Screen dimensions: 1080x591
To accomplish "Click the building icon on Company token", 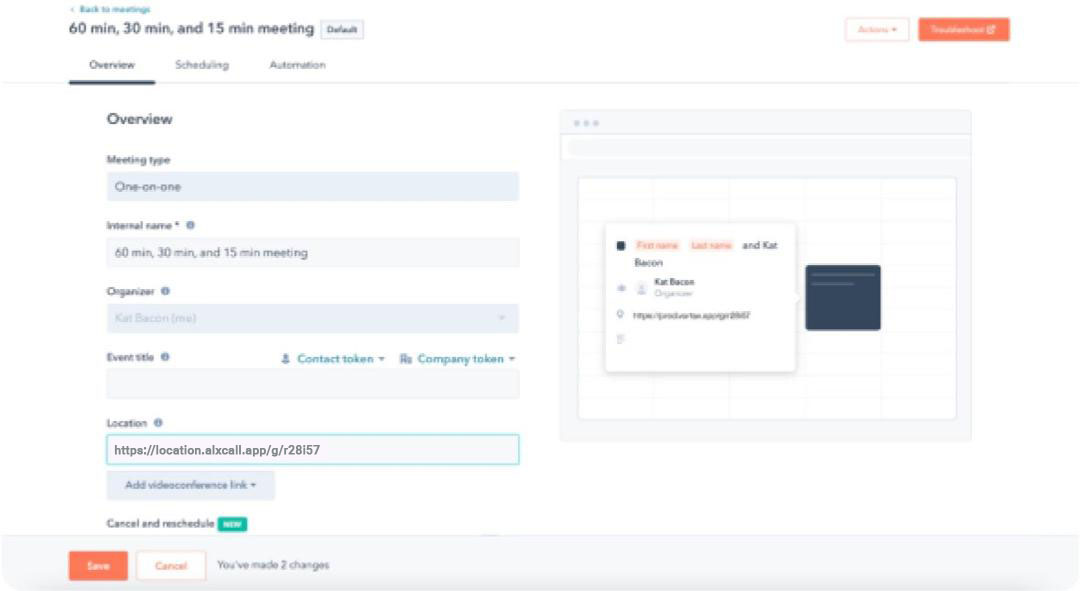I will tap(405, 359).
